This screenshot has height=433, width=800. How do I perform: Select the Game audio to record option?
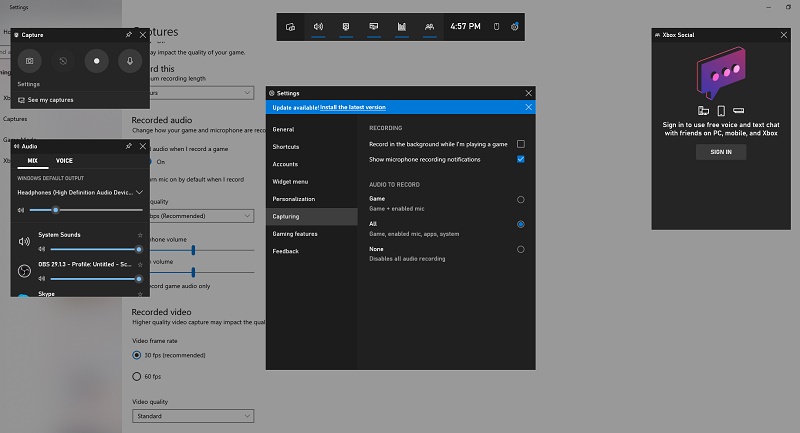pyautogui.click(x=521, y=200)
